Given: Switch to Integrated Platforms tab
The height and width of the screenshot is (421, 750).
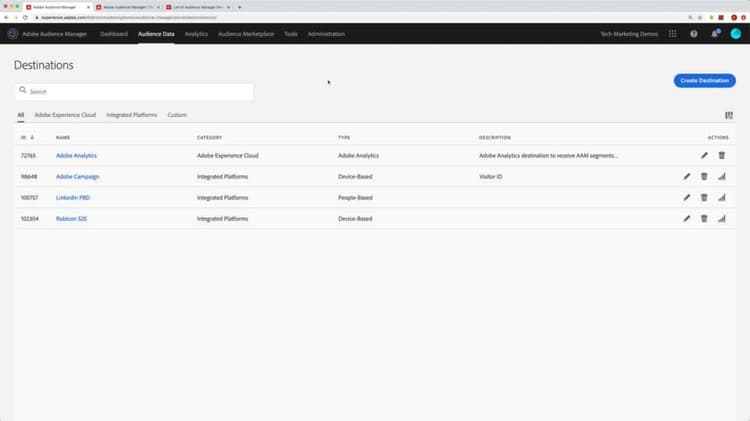Looking at the screenshot, I should point(132,115).
